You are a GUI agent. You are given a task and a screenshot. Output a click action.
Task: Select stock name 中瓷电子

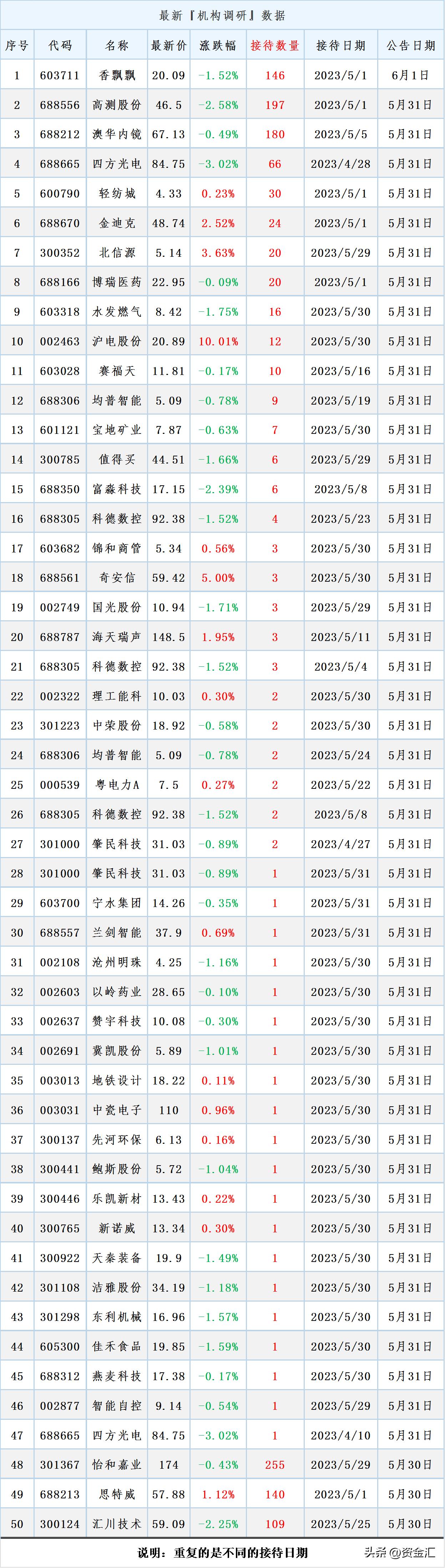pos(117,1111)
